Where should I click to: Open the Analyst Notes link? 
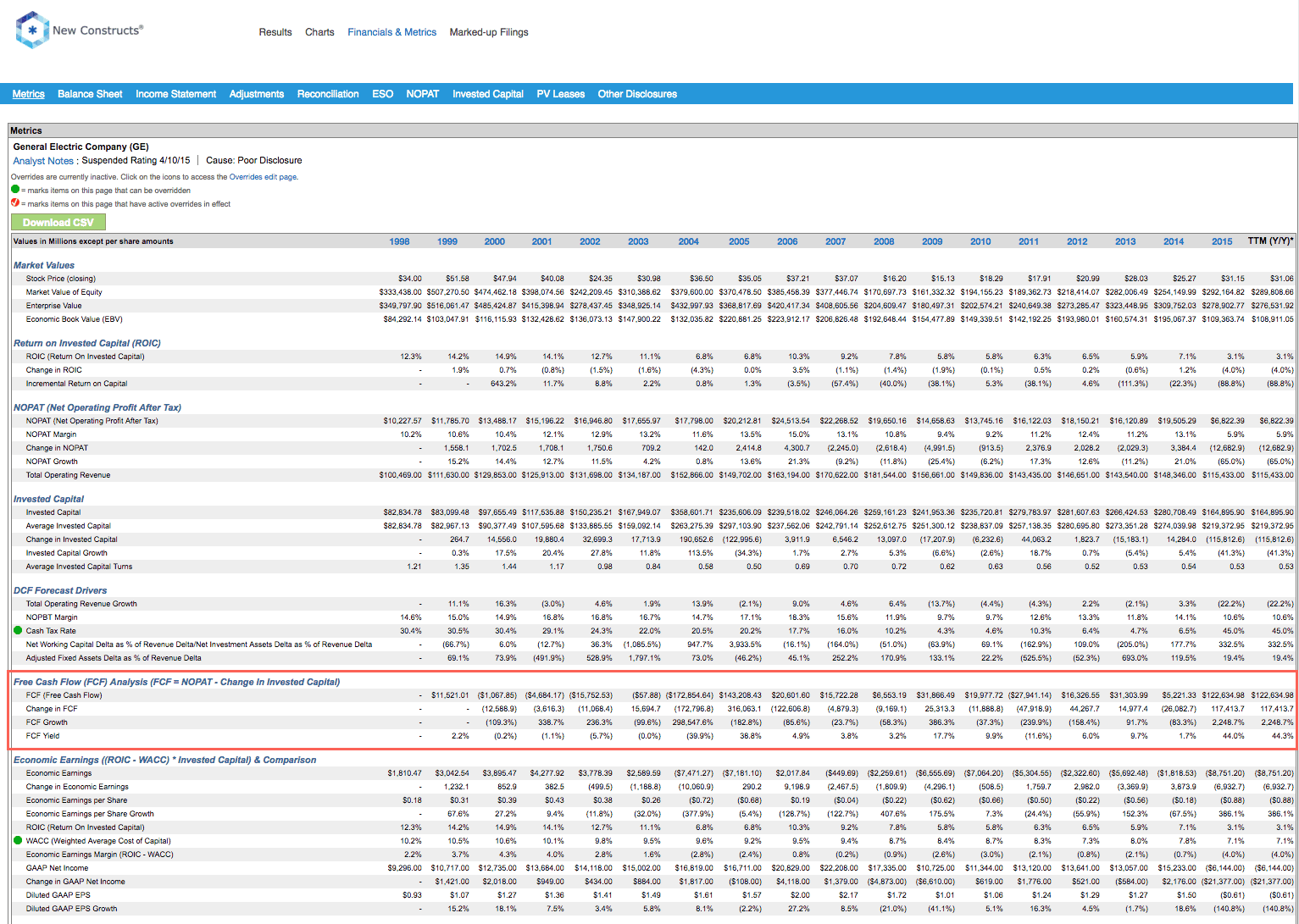click(43, 161)
